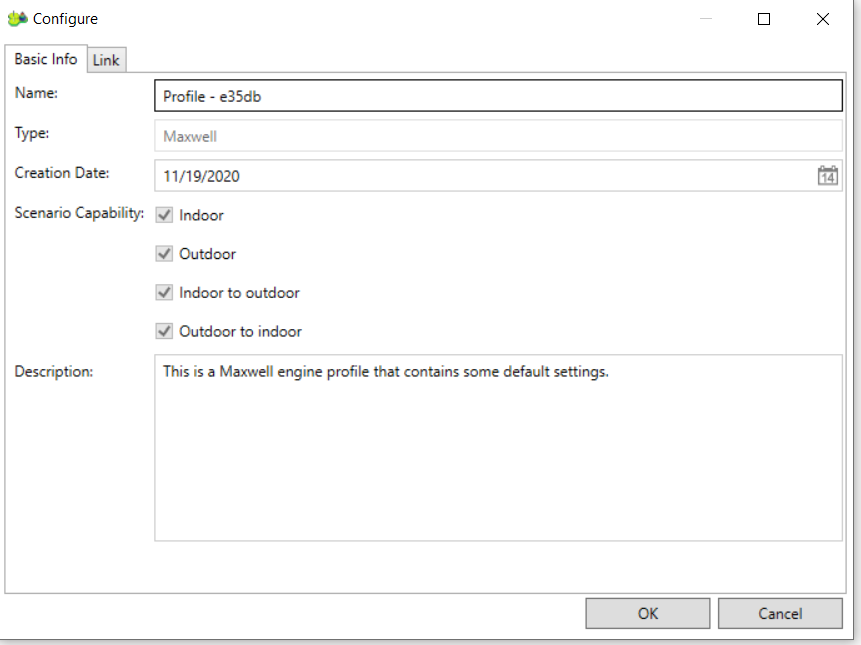Focus the Name field containing Profile - e35db

tap(497, 96)
